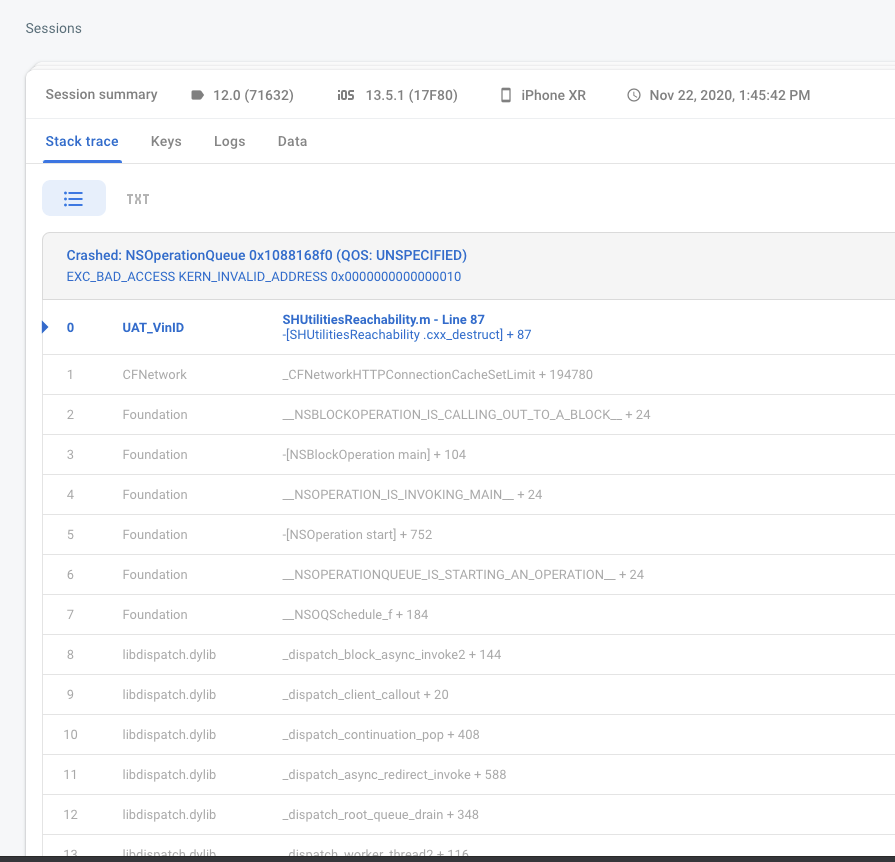This screenshot has height=862, width=895.
Task: Click the blue crash indicator triangle on frame 0
Action: (44, 327)
